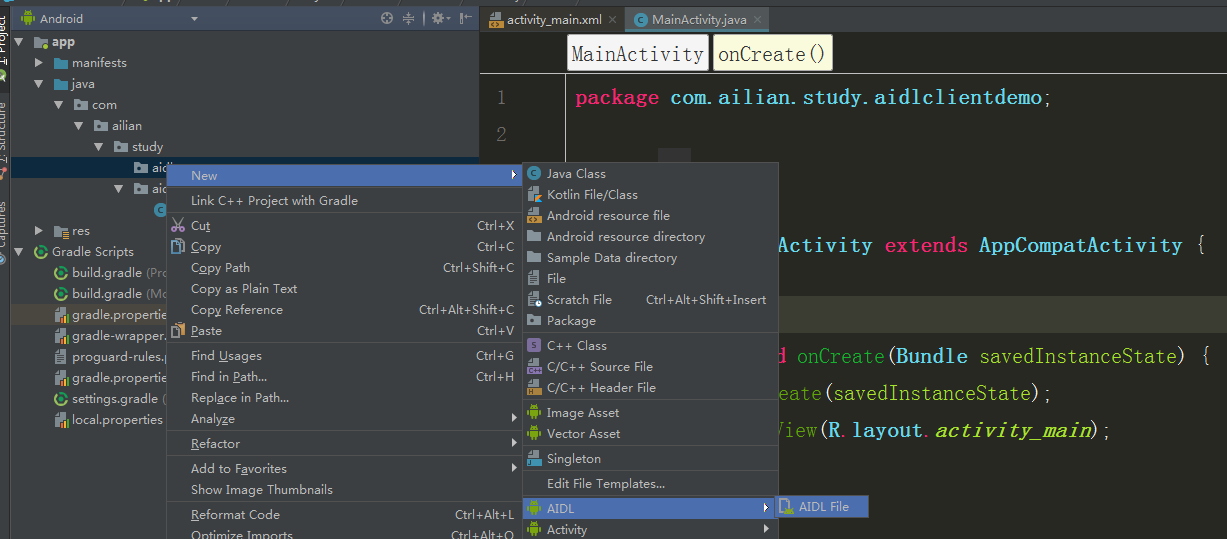Open the Refactor submenu
This screenshot has height=539, width=1227.
click(x=345, y=444)
